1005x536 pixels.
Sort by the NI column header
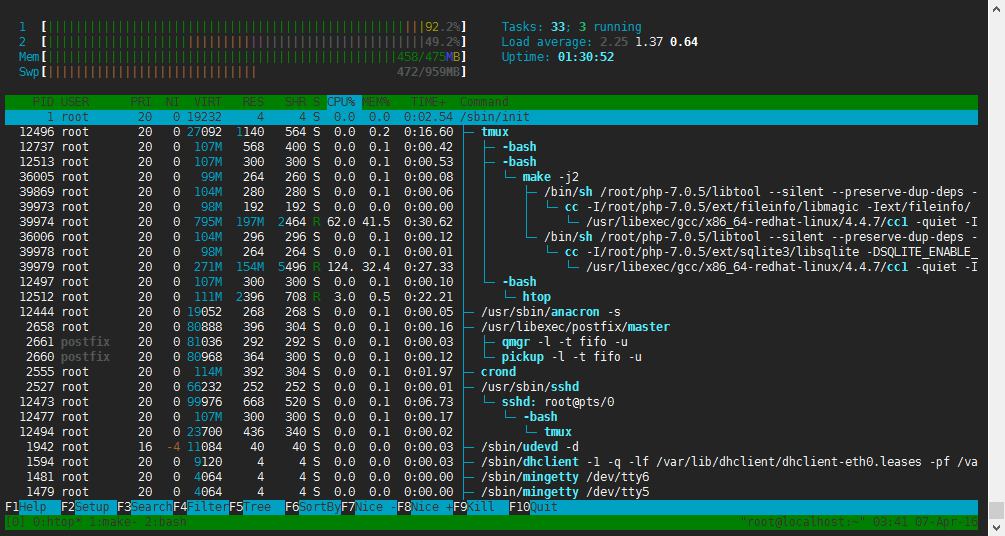[x=172, y=102]
